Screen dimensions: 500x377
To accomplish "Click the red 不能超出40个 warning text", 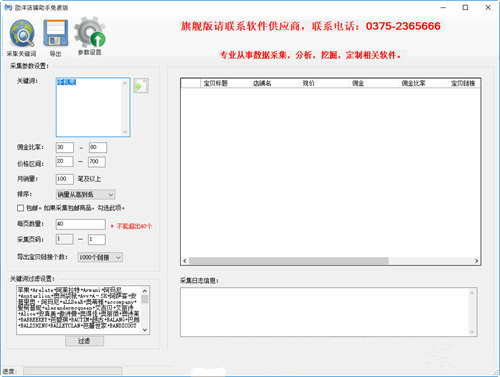I will click(134, 226).
